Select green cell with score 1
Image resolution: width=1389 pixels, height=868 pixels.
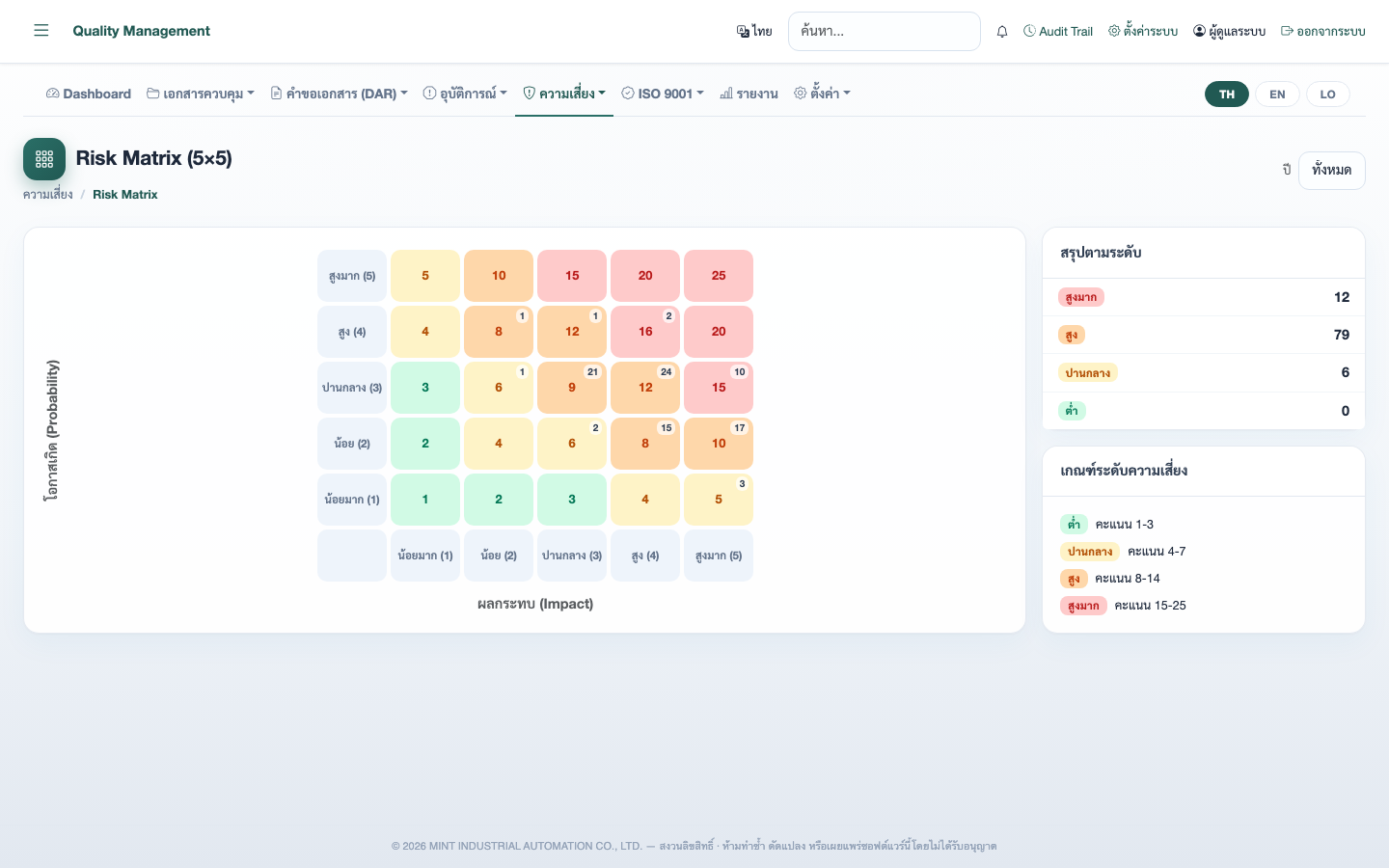point(425,500)
